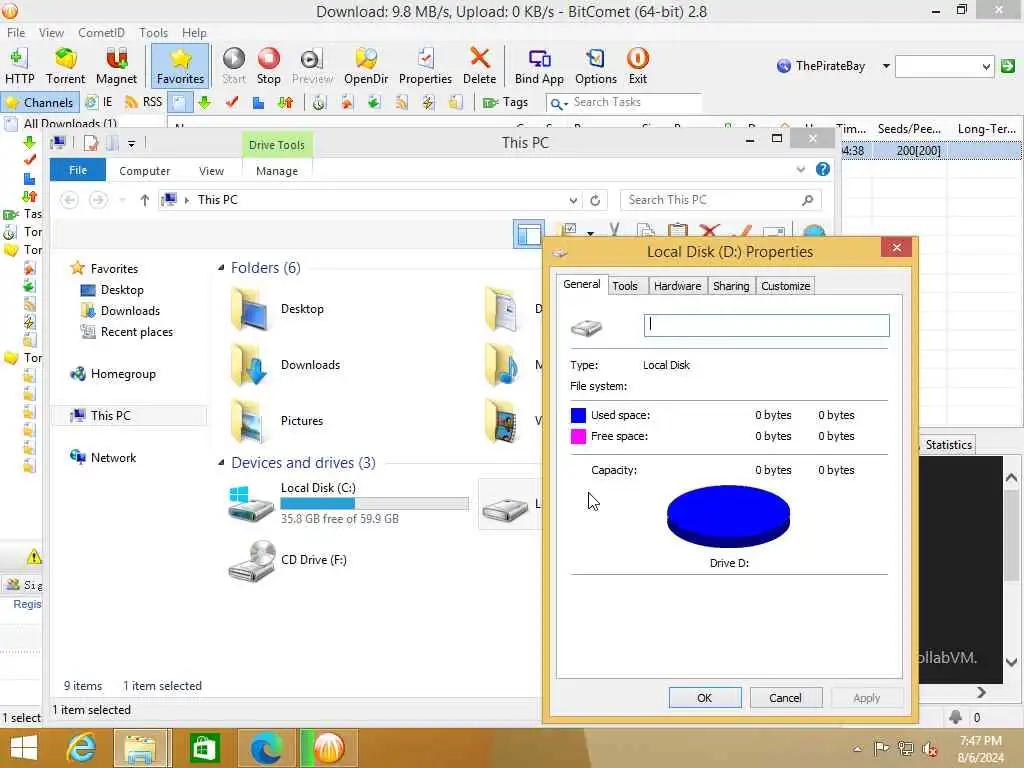
Task: Click the Explorer help question mark icon
Action: (823, 170)
